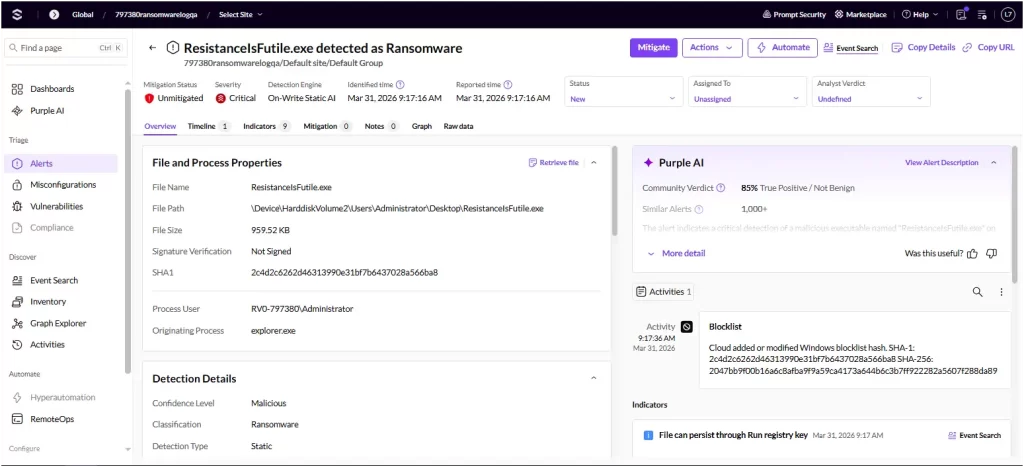Open the Dashboards sidebar item icon
1024x467 pixels.
tap(18, 89)
